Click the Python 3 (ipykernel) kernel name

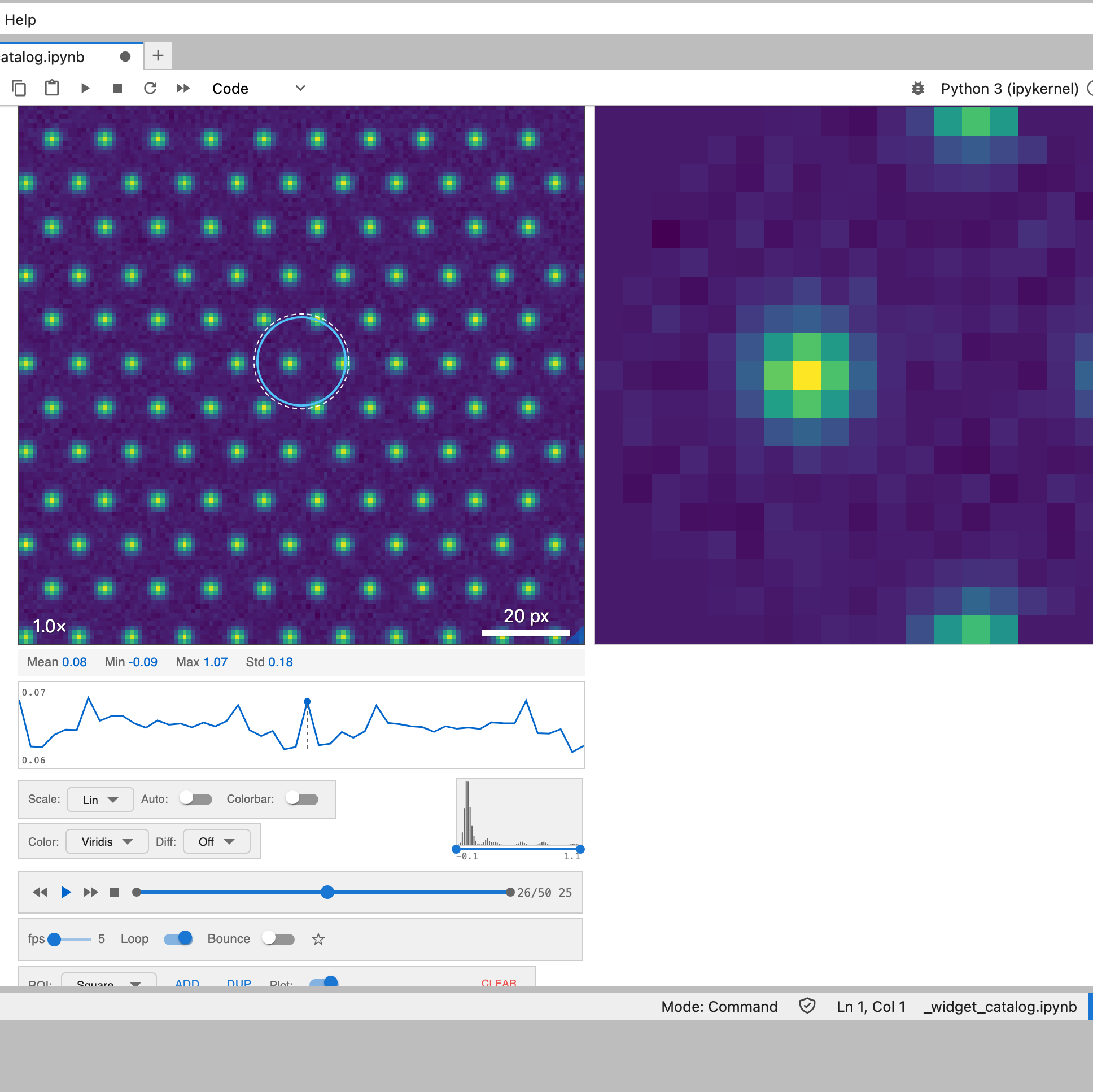click(1009, 89)
